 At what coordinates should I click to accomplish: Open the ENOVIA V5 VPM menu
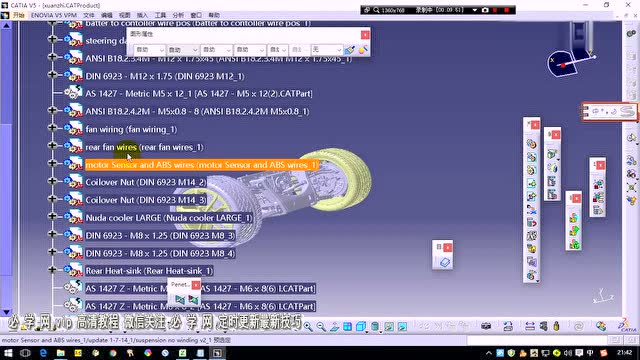pyautogui.click(x=53, y=15)
